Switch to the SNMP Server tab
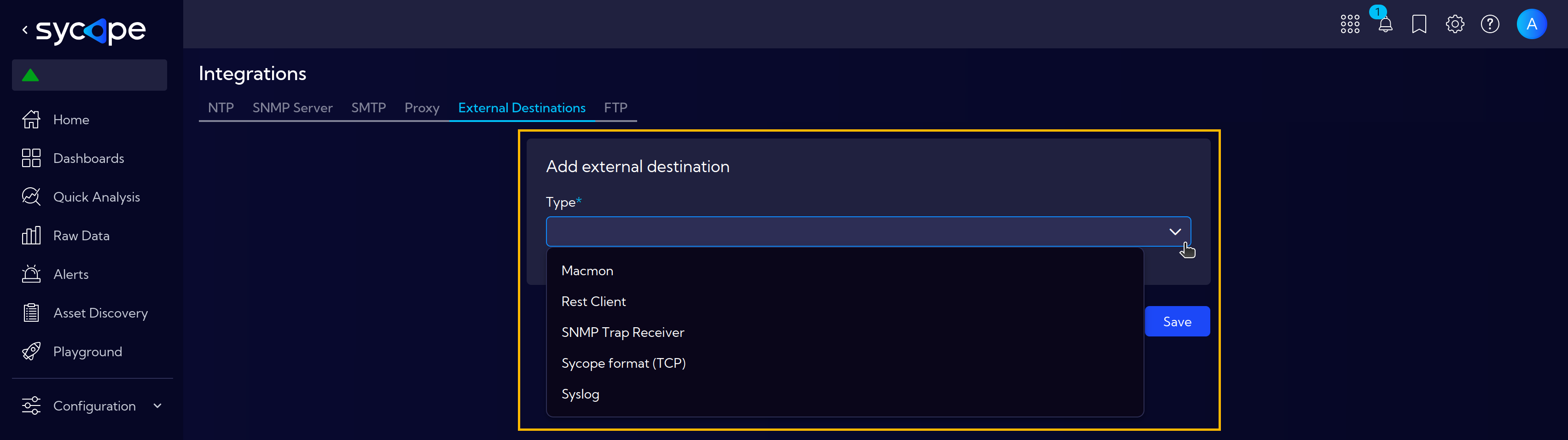Image resolution: width=1568 pixels, height=440 pixels. (292, 108)
